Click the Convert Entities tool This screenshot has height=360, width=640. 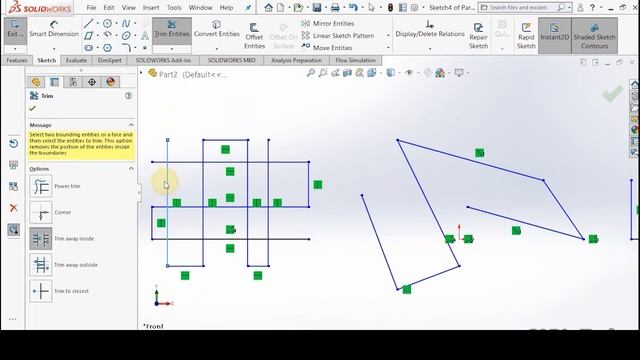(217, 29)
